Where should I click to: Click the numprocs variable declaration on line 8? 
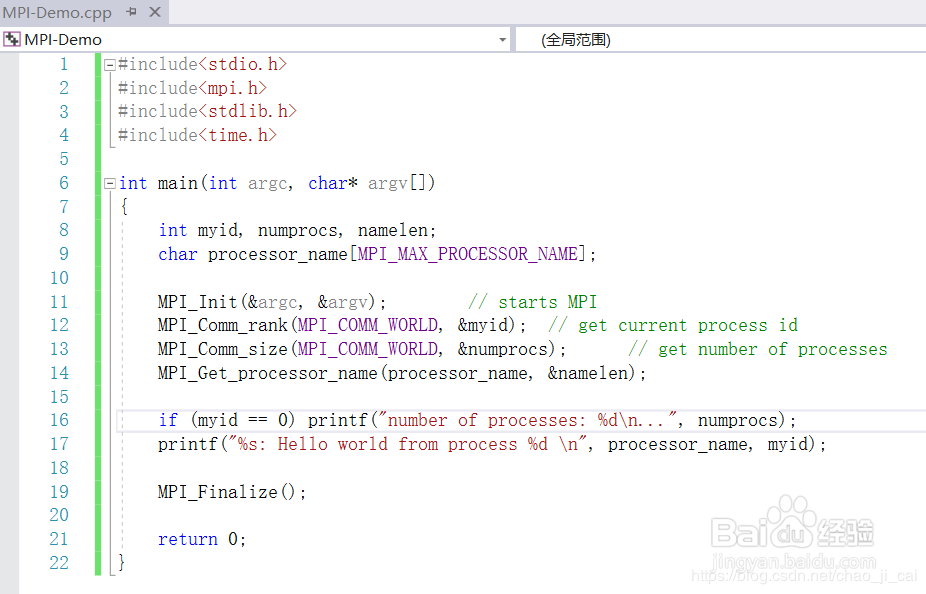click(298, 231)
